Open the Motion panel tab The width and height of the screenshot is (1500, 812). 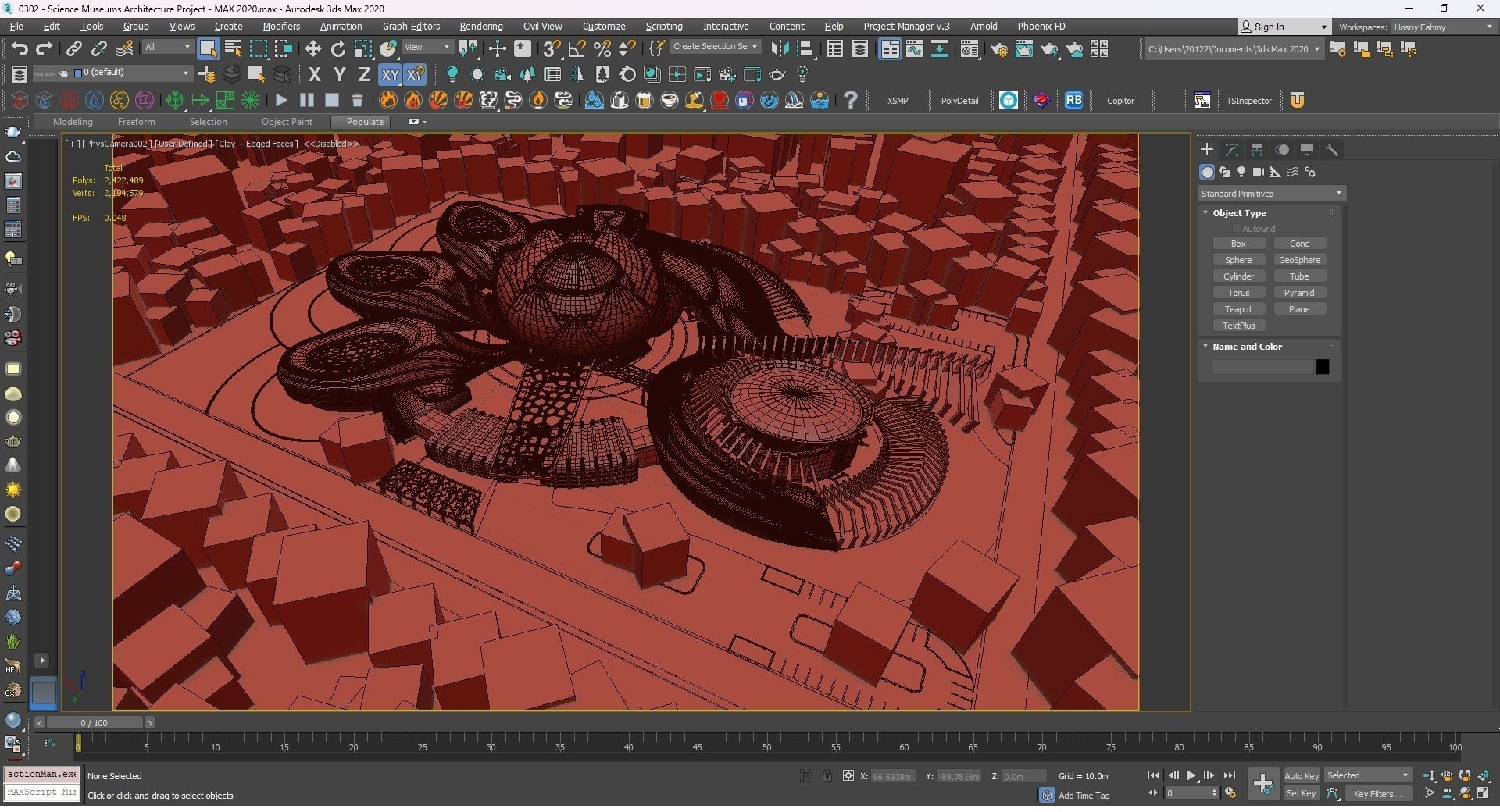(x=1282, y=149)
